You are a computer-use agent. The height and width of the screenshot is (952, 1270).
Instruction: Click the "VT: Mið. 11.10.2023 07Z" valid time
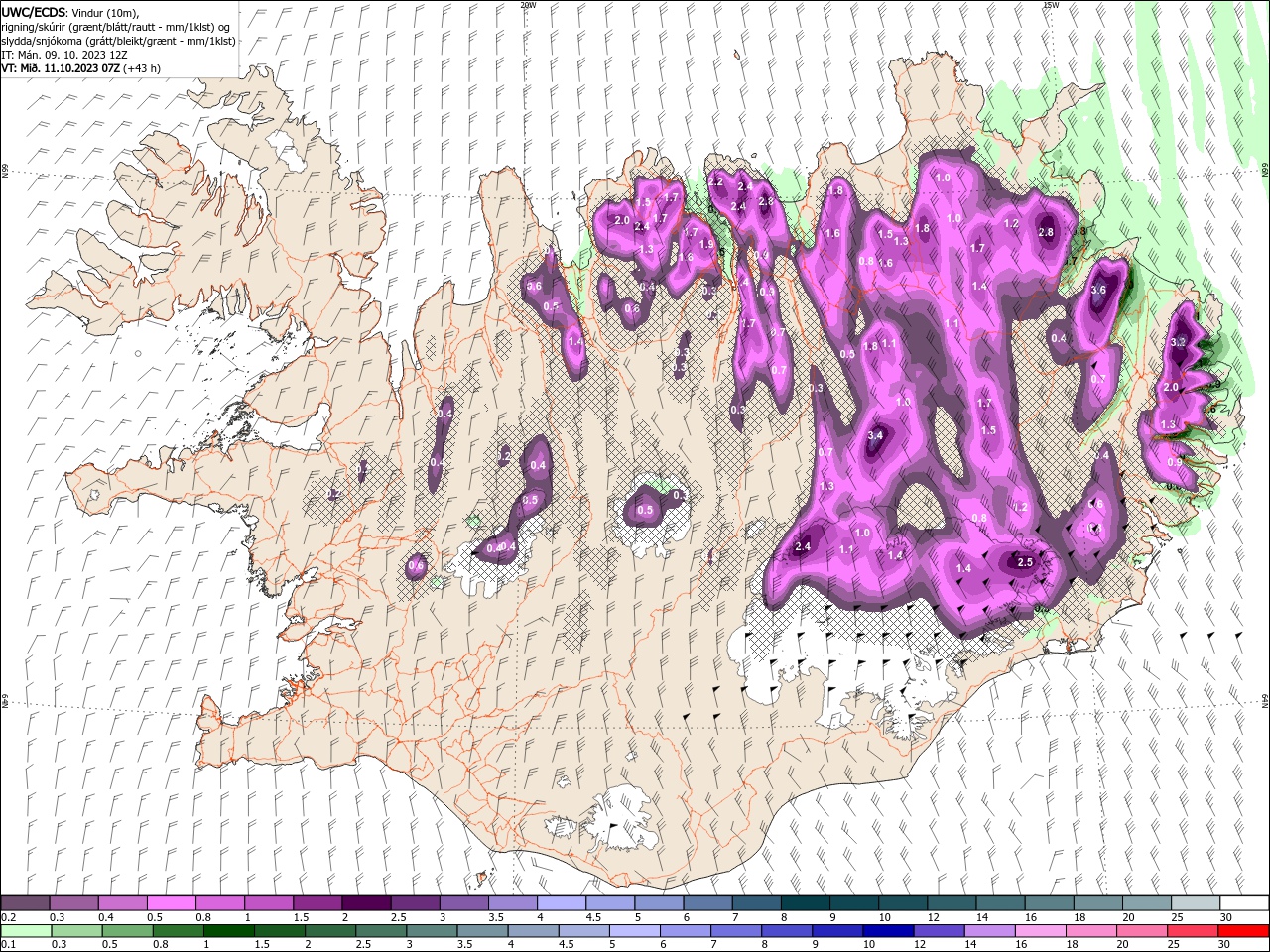(x=62, y=68)
